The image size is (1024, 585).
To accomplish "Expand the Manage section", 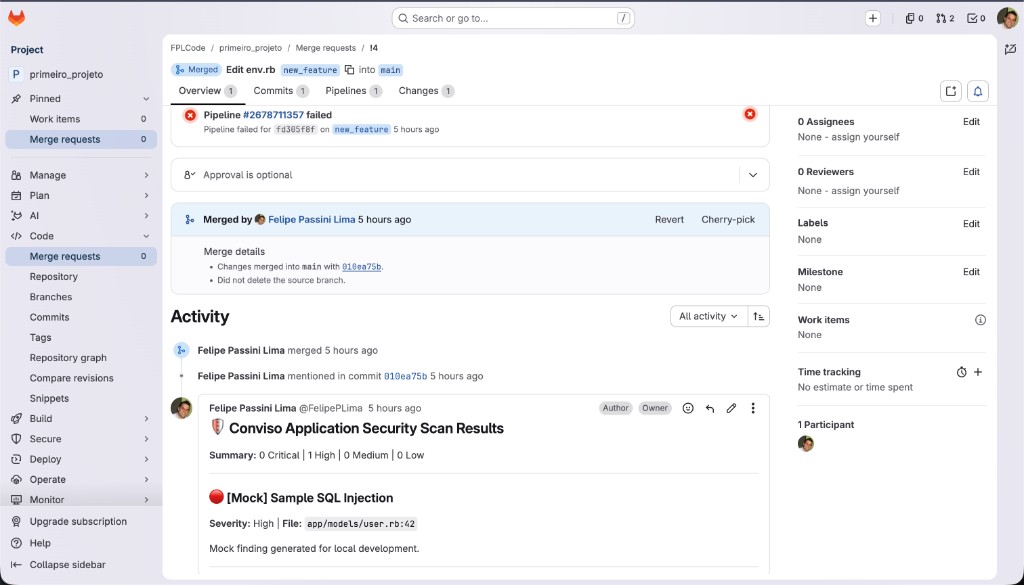I will (146, 175).
